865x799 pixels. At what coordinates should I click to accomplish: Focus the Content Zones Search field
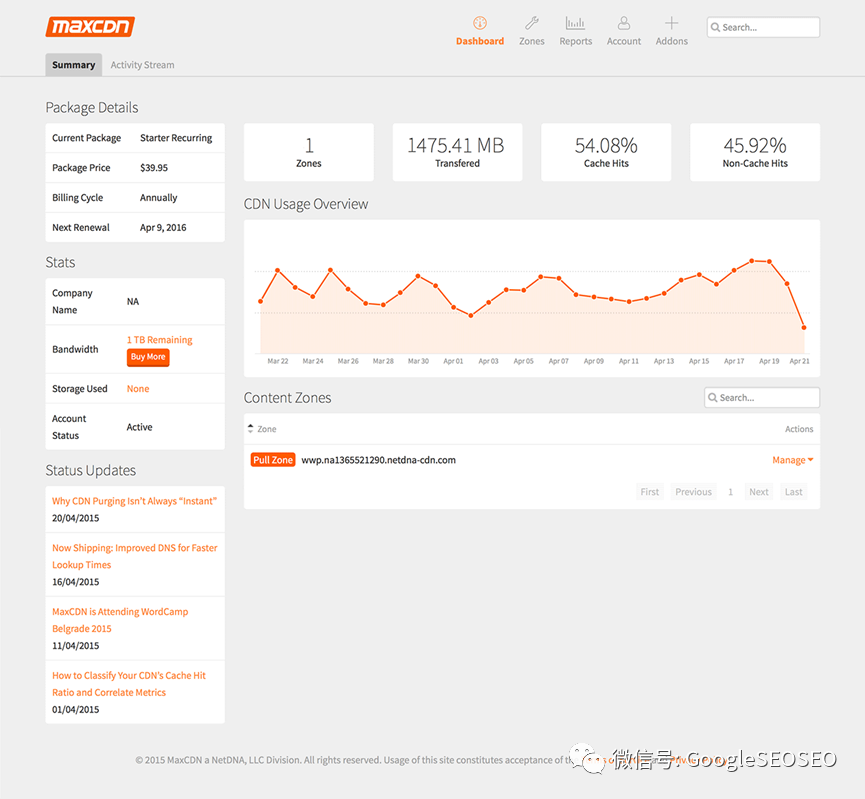pyautogui.click(x=762, y=397)
